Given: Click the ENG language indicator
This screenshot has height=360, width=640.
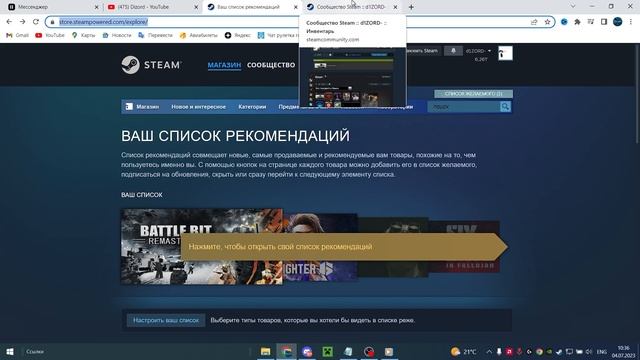Looking at the screenshot, I should (602, 351).
